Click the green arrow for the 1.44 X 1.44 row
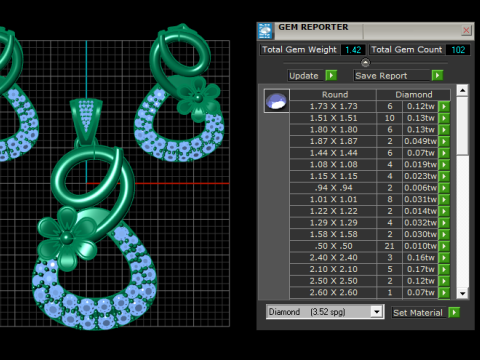 pos(444,153)
